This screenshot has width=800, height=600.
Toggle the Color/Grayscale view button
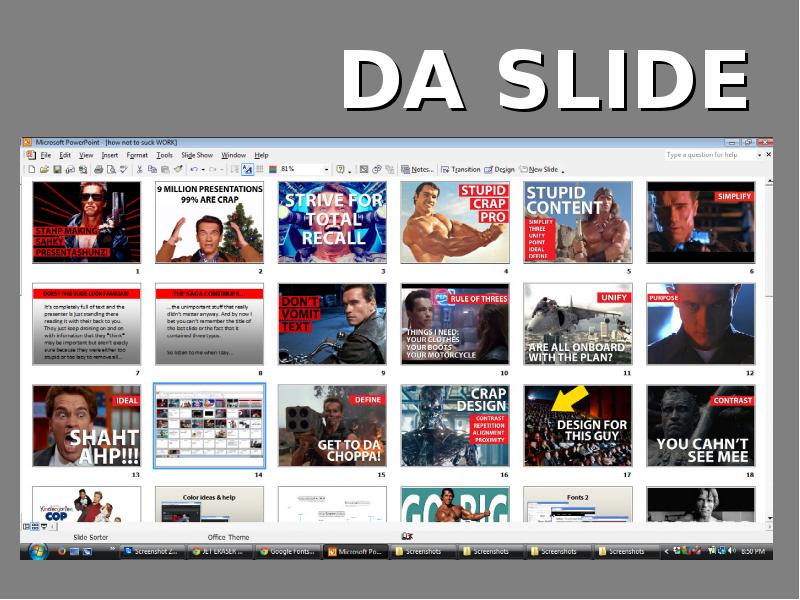tap(273, 169)
